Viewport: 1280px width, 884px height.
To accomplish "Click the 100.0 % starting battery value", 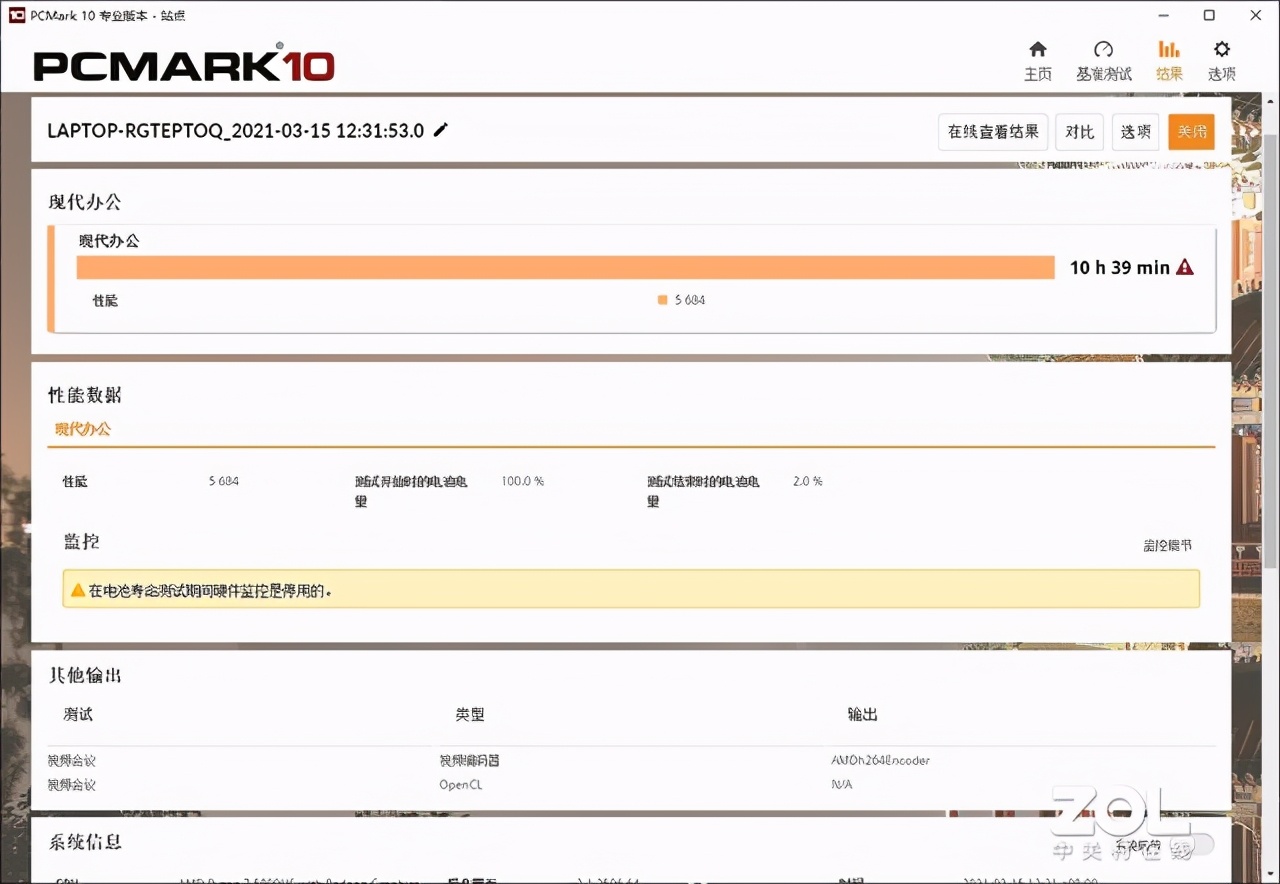I will 523,481.
